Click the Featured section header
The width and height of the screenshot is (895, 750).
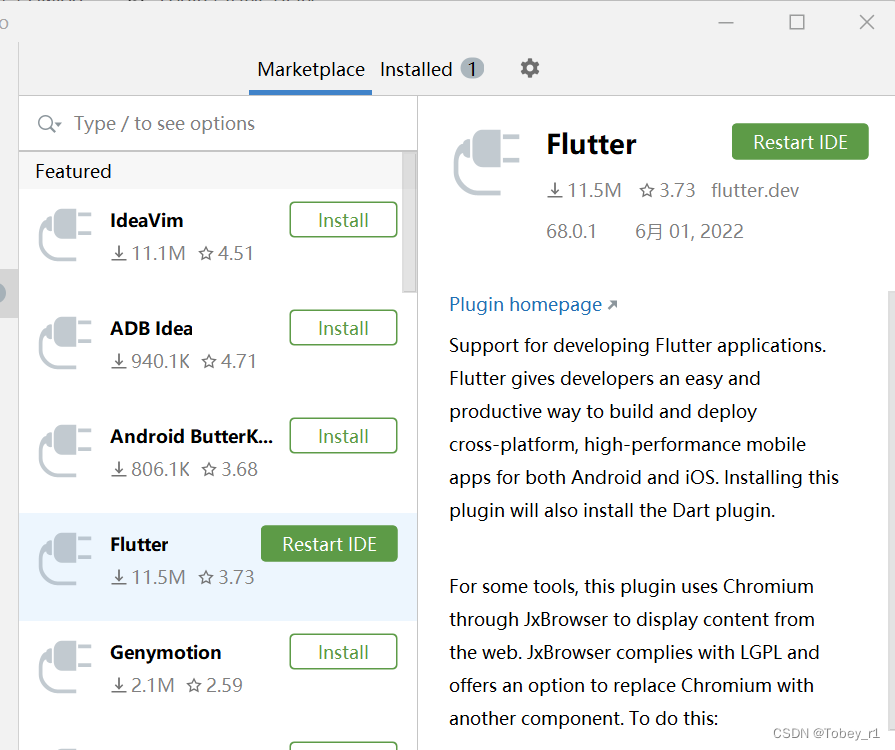click(73, 171)
